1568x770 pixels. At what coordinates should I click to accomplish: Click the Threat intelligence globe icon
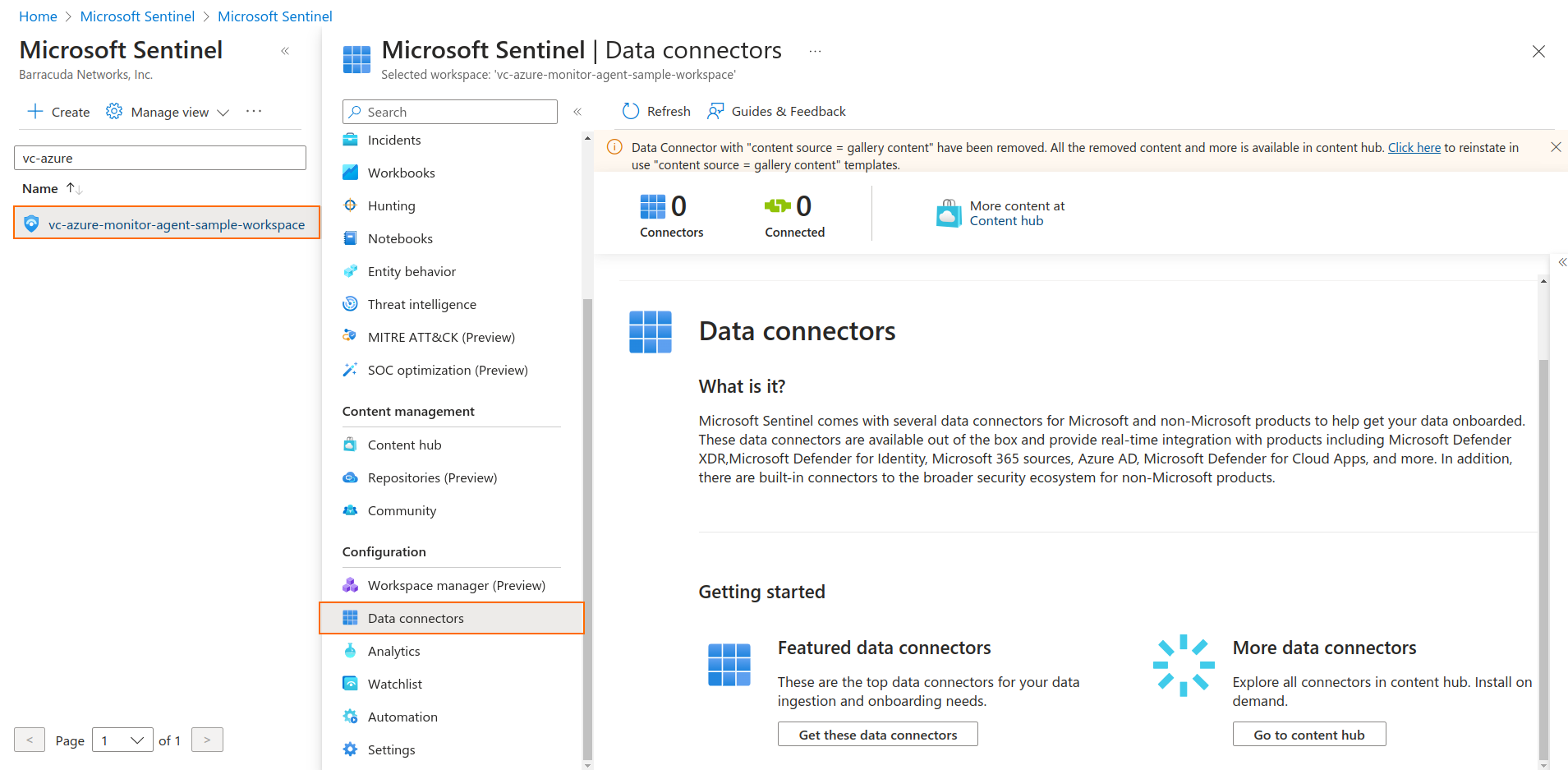point(350,304)
